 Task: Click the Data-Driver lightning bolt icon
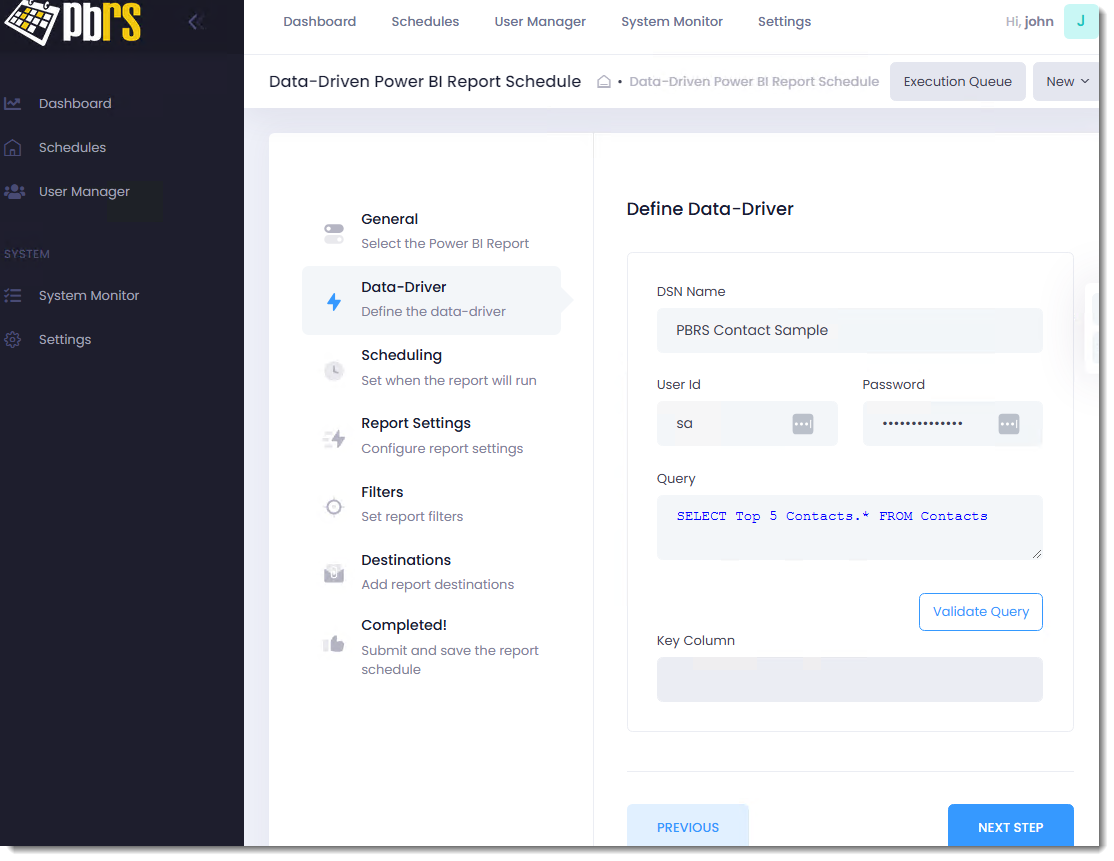tap(334, 302)
